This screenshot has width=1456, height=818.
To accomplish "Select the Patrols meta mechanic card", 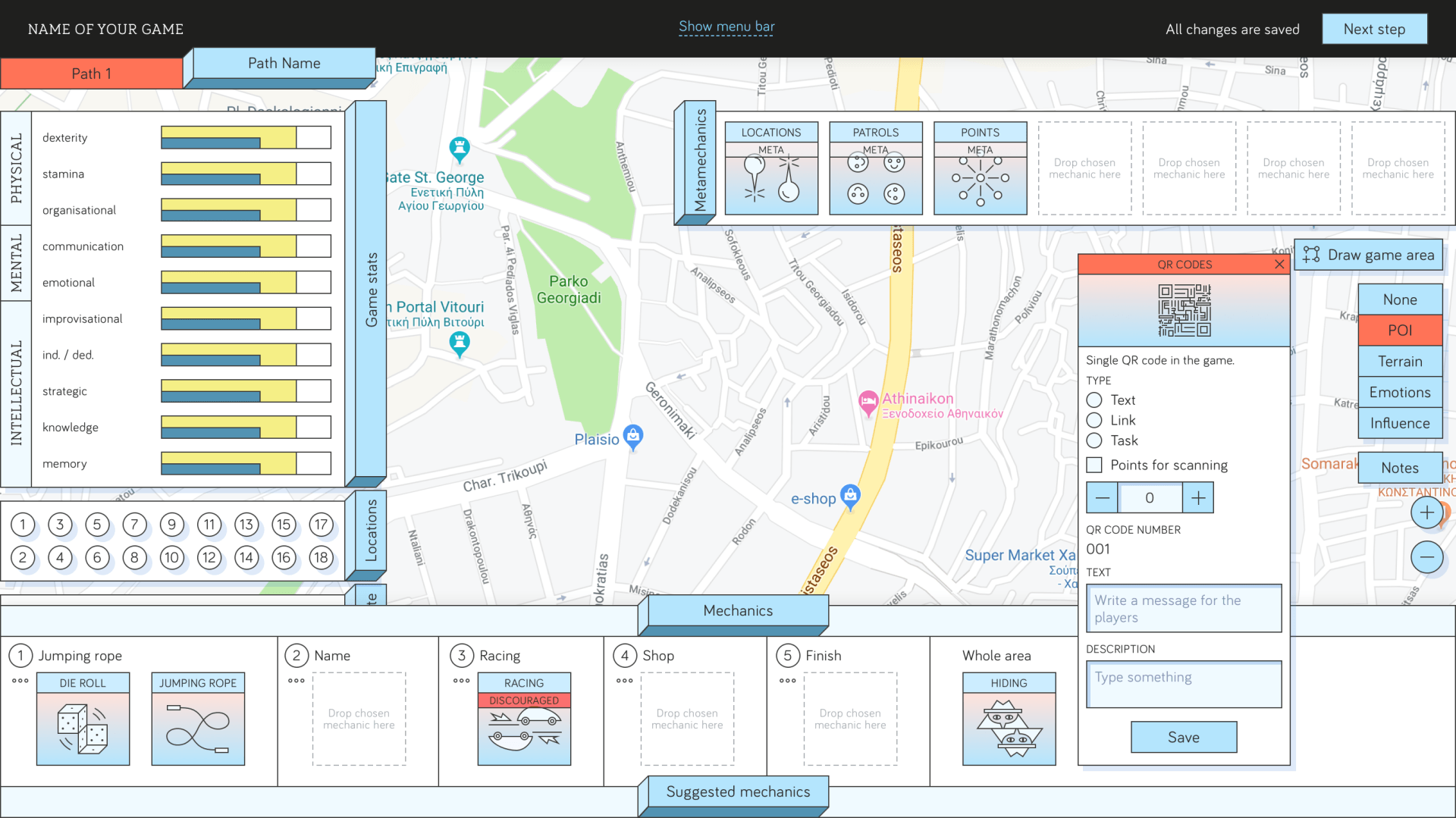I will 876,168.
